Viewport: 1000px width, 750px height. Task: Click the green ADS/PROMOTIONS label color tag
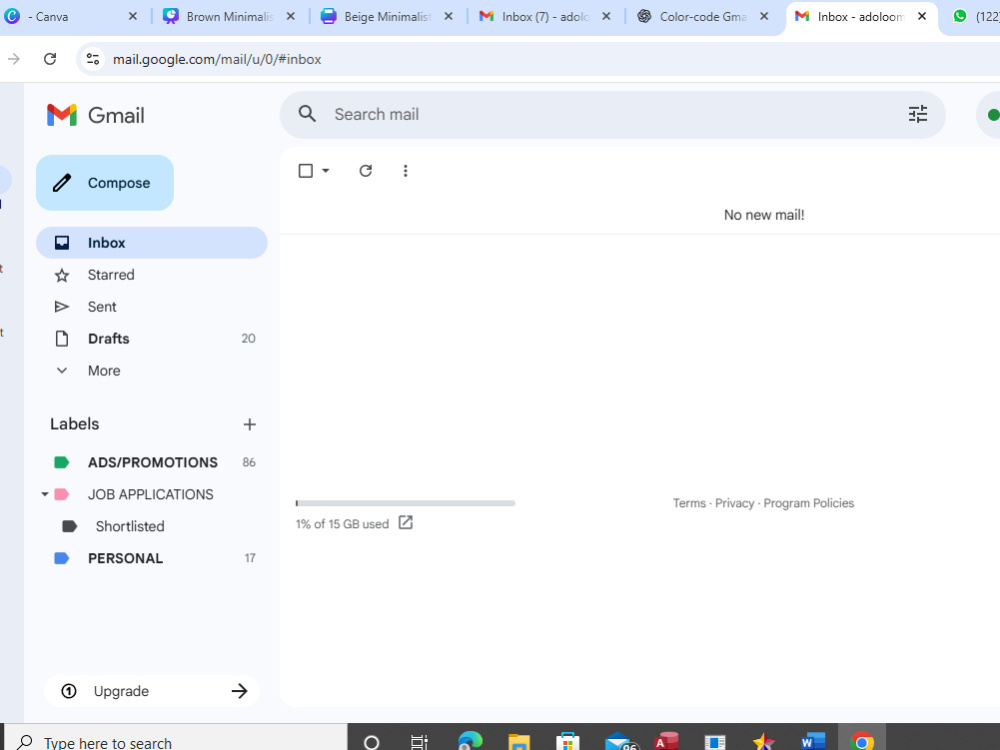pos(62,462)
